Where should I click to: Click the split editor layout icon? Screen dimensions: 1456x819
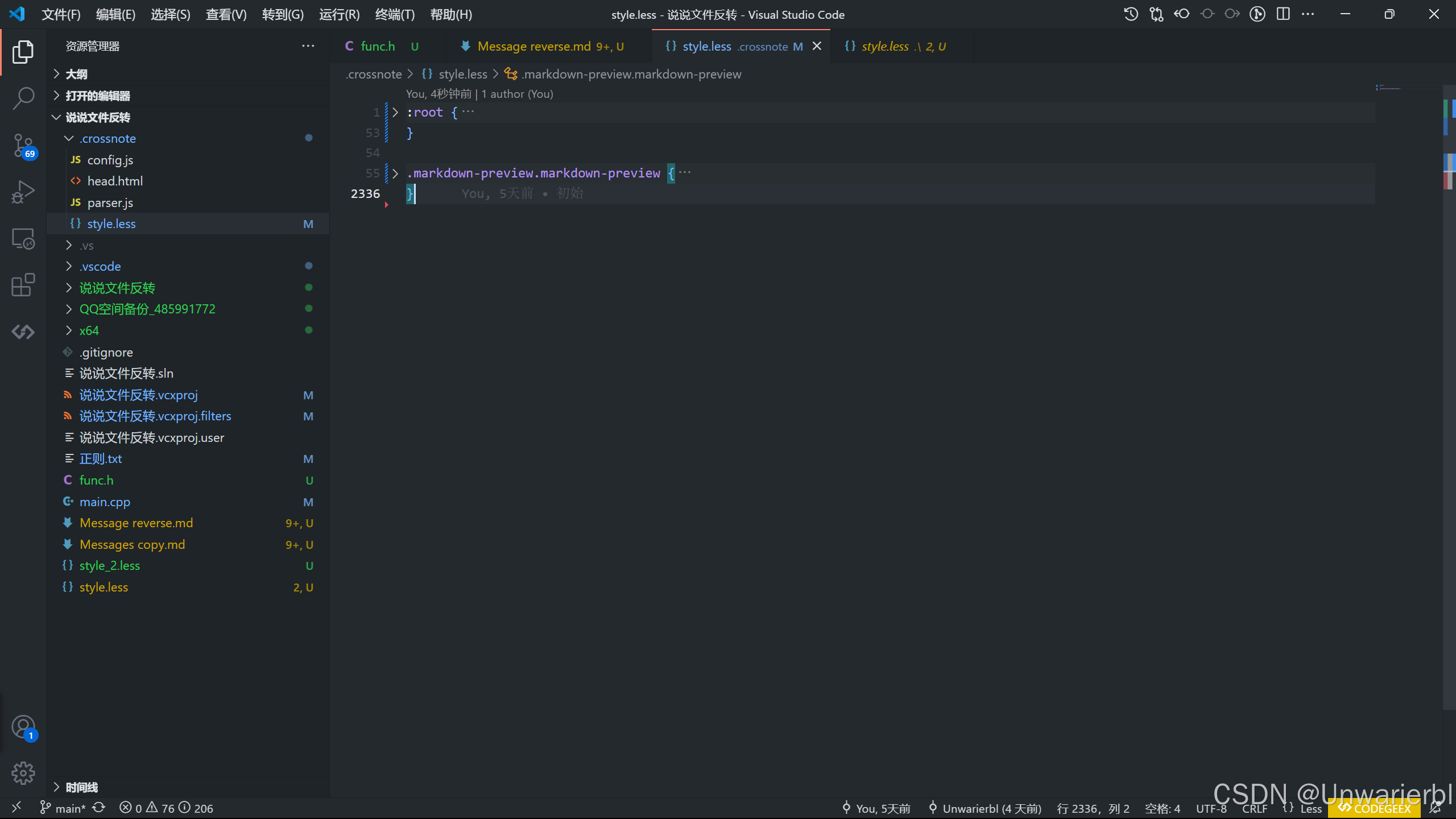(x=1283, y=14)
